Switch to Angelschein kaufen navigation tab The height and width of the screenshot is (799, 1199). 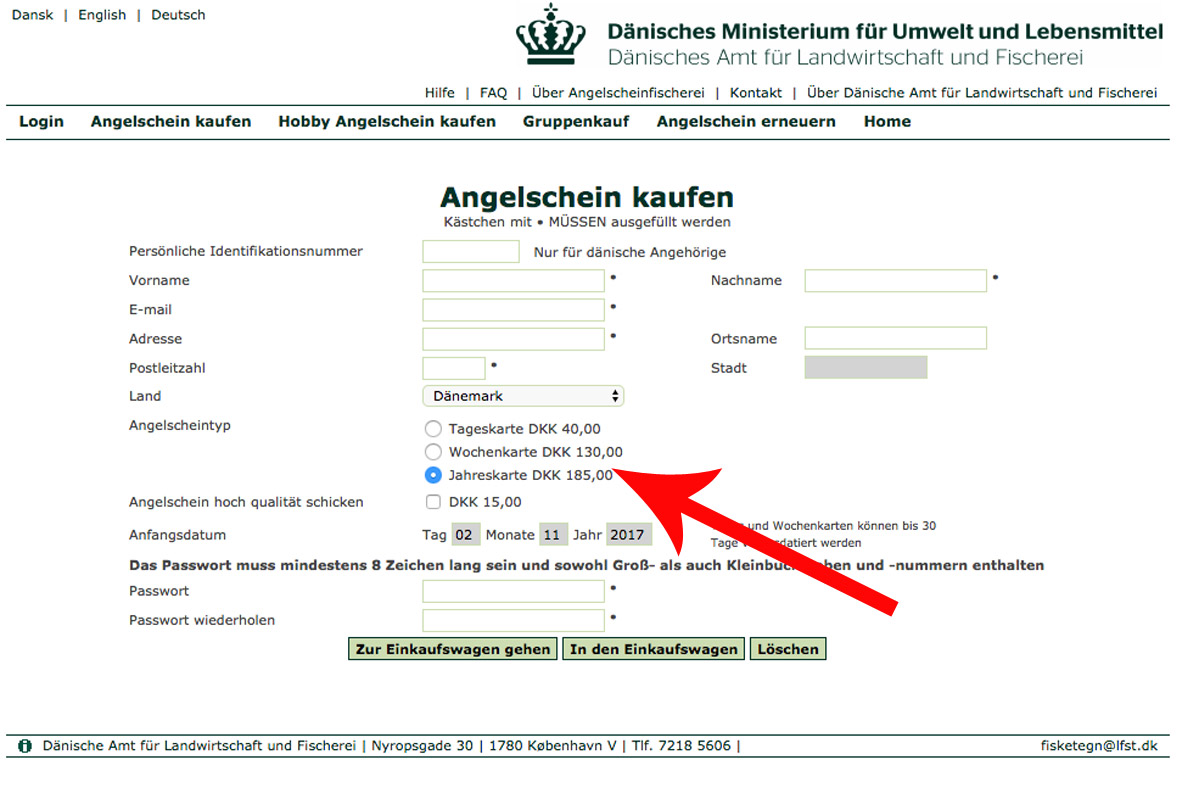click(x=169, y=121)
